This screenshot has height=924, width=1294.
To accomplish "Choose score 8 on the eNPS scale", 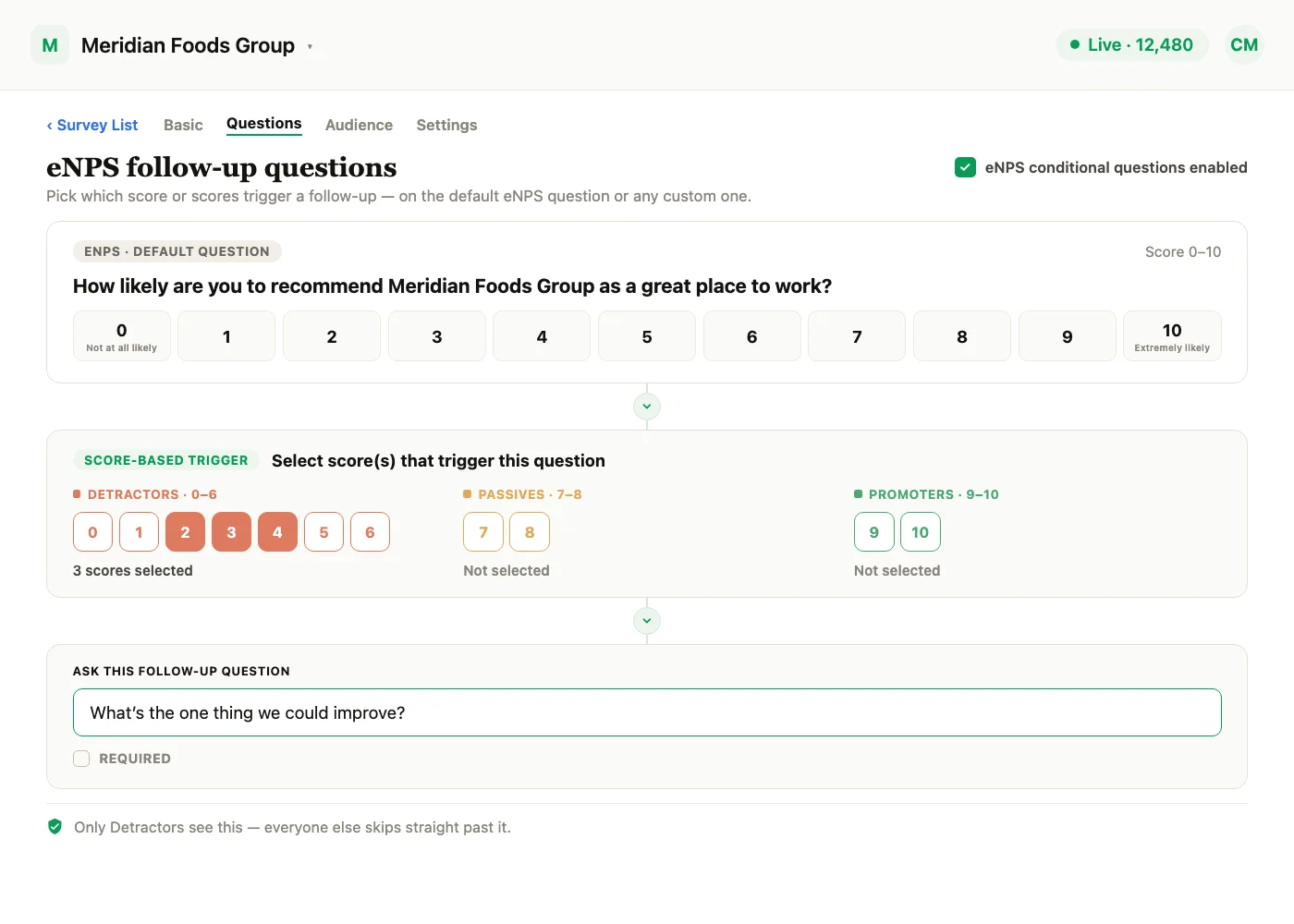I will tap(962, 336).
